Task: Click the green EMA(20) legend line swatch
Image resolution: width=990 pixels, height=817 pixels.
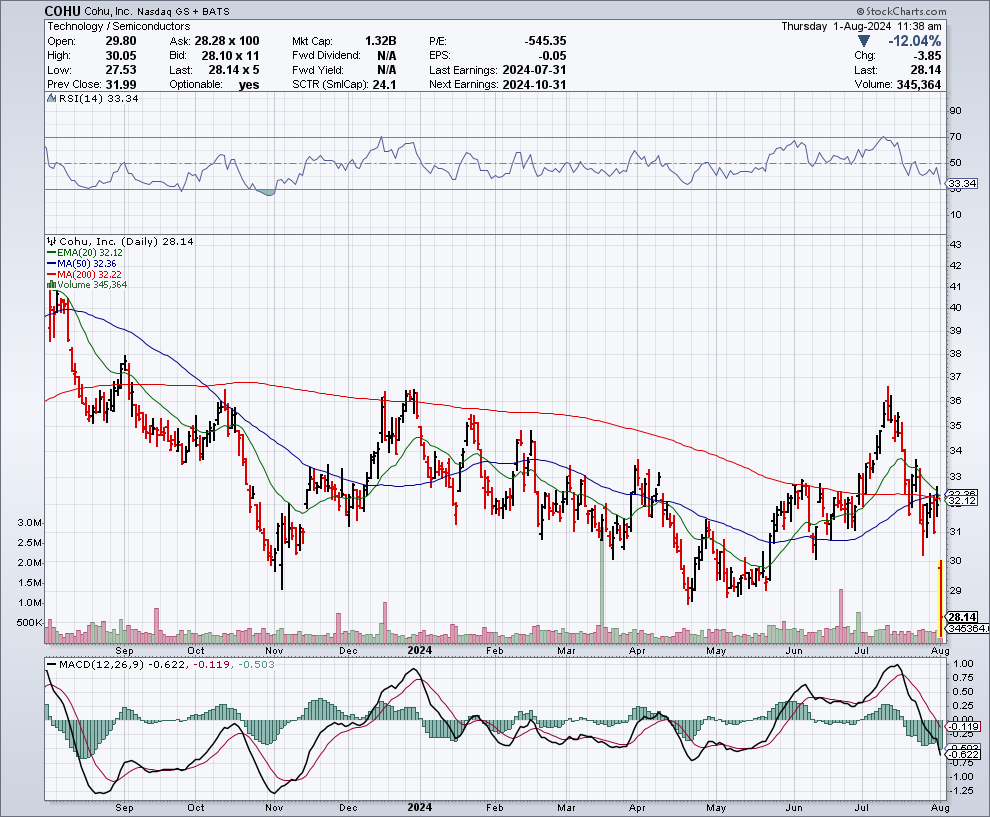Action: coord(50,254)
